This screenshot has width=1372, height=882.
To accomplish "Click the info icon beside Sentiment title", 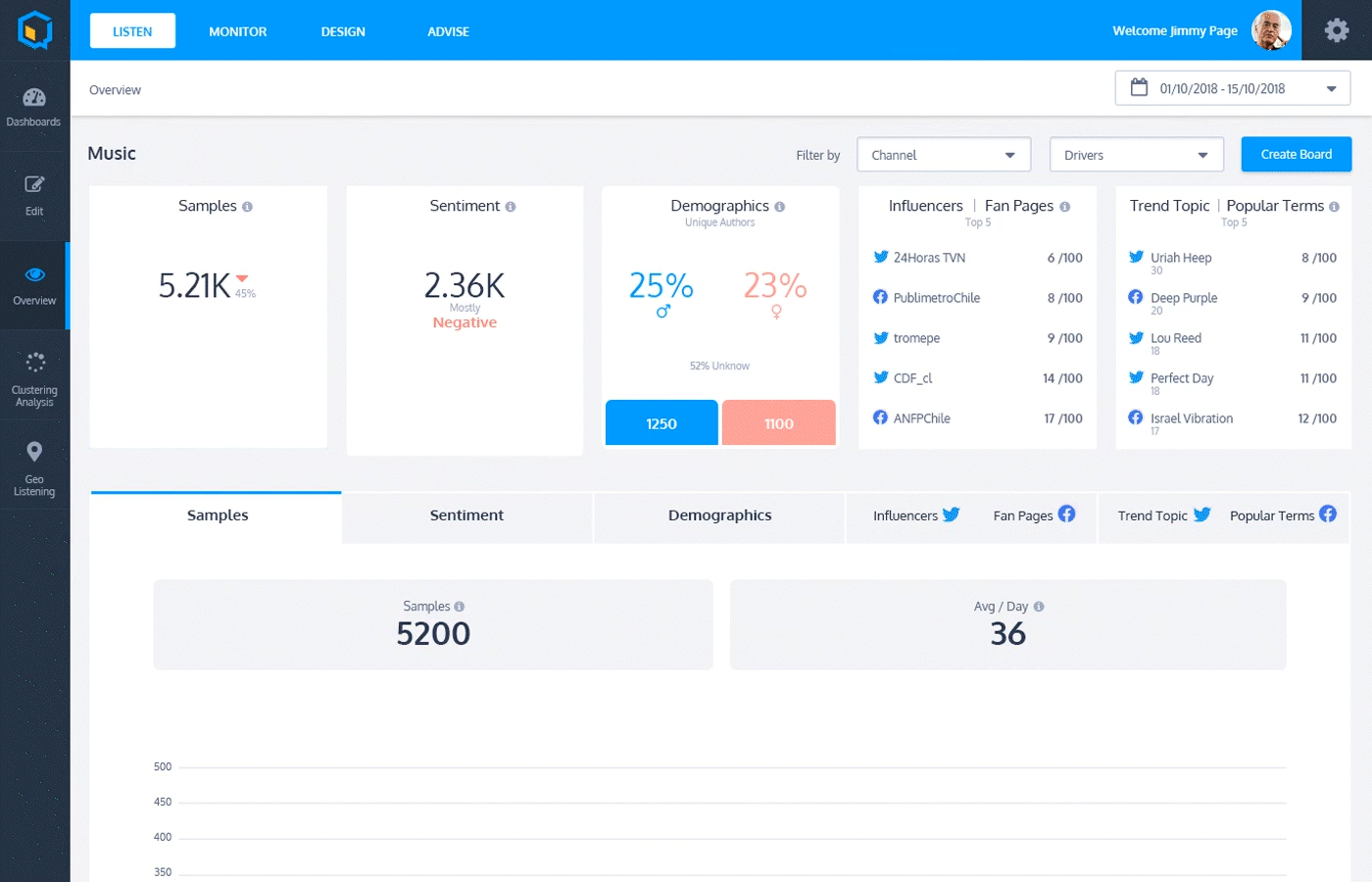I will 511,207.
